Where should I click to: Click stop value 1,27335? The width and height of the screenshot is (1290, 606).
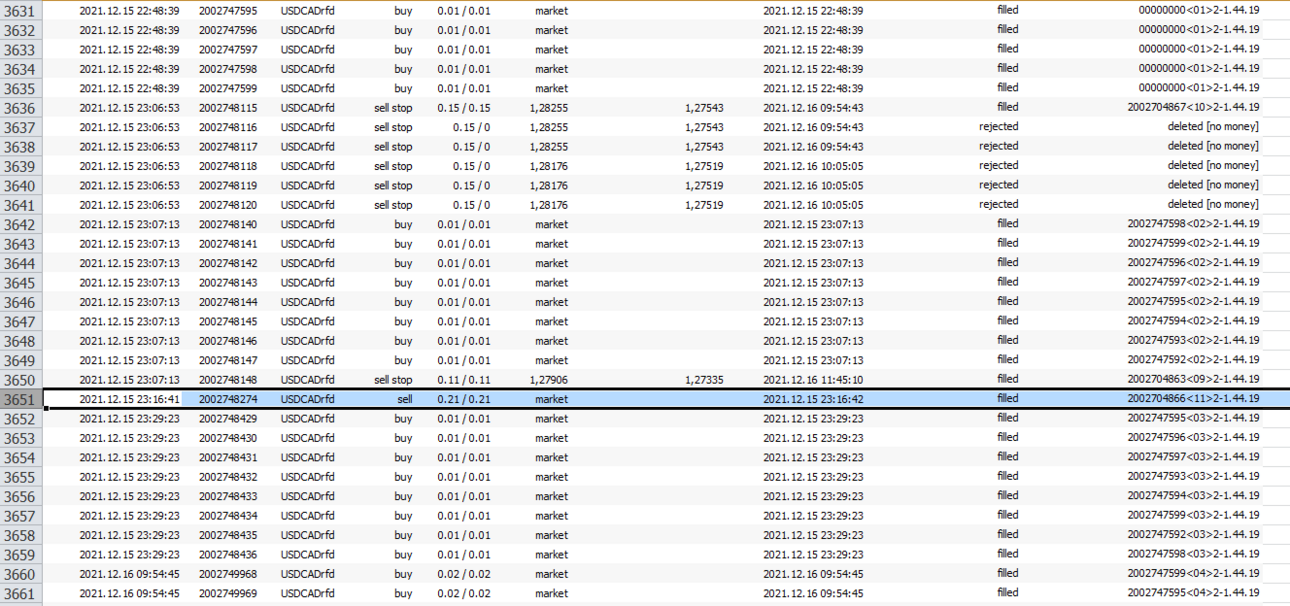(x=704, y=380)
